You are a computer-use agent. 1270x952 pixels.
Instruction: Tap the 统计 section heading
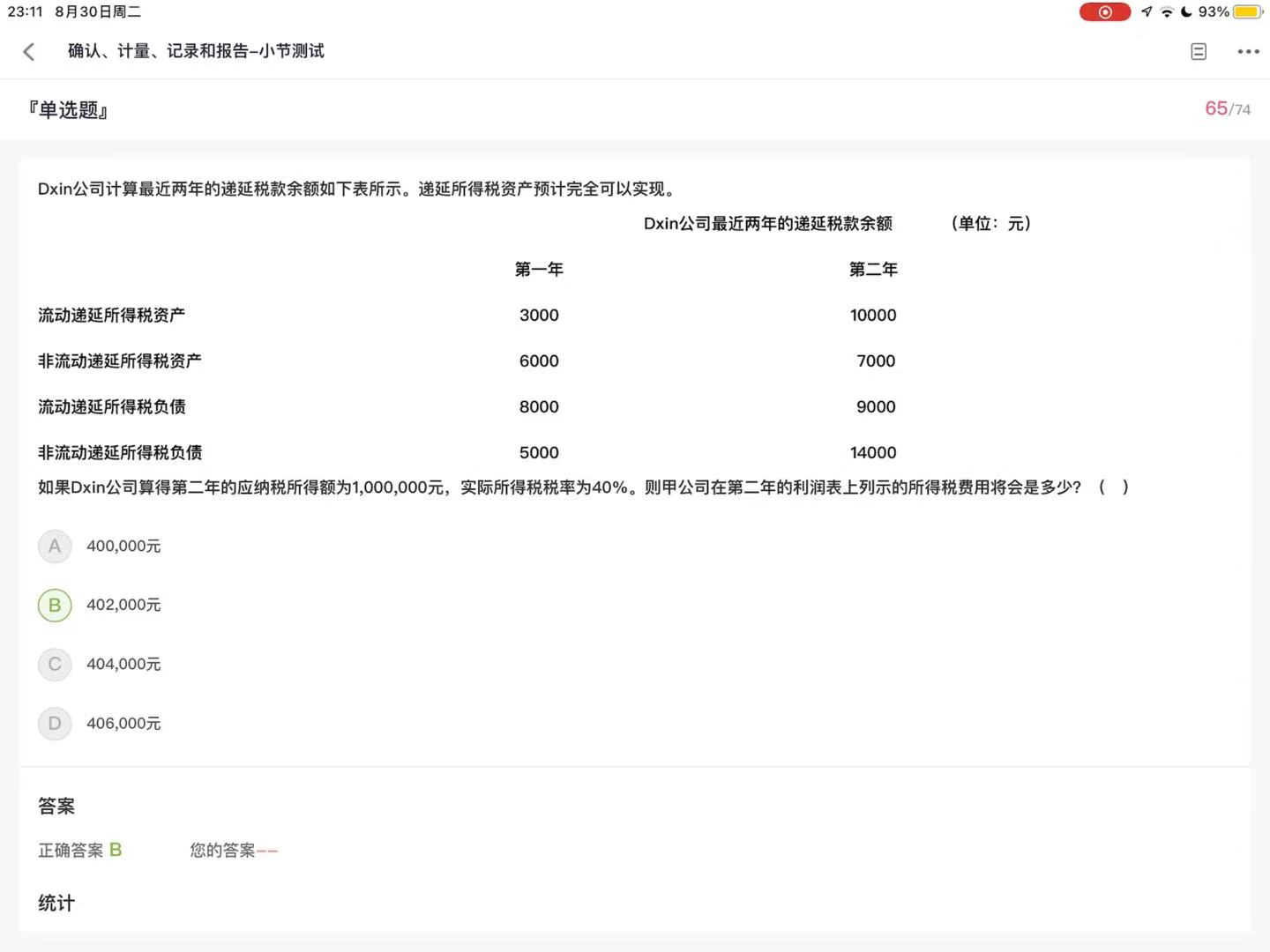(x=56, y=903)
